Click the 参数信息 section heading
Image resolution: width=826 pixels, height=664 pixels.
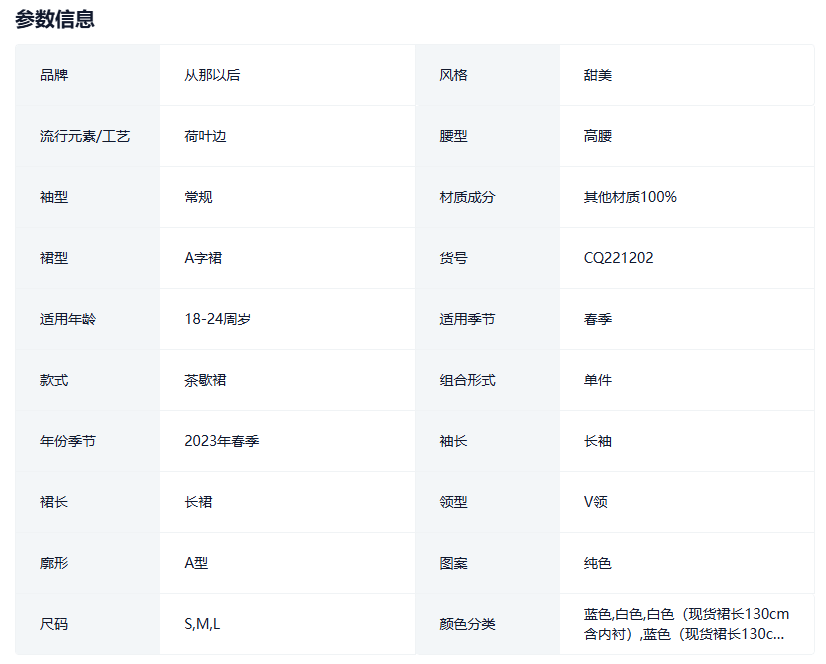(55, 19)
